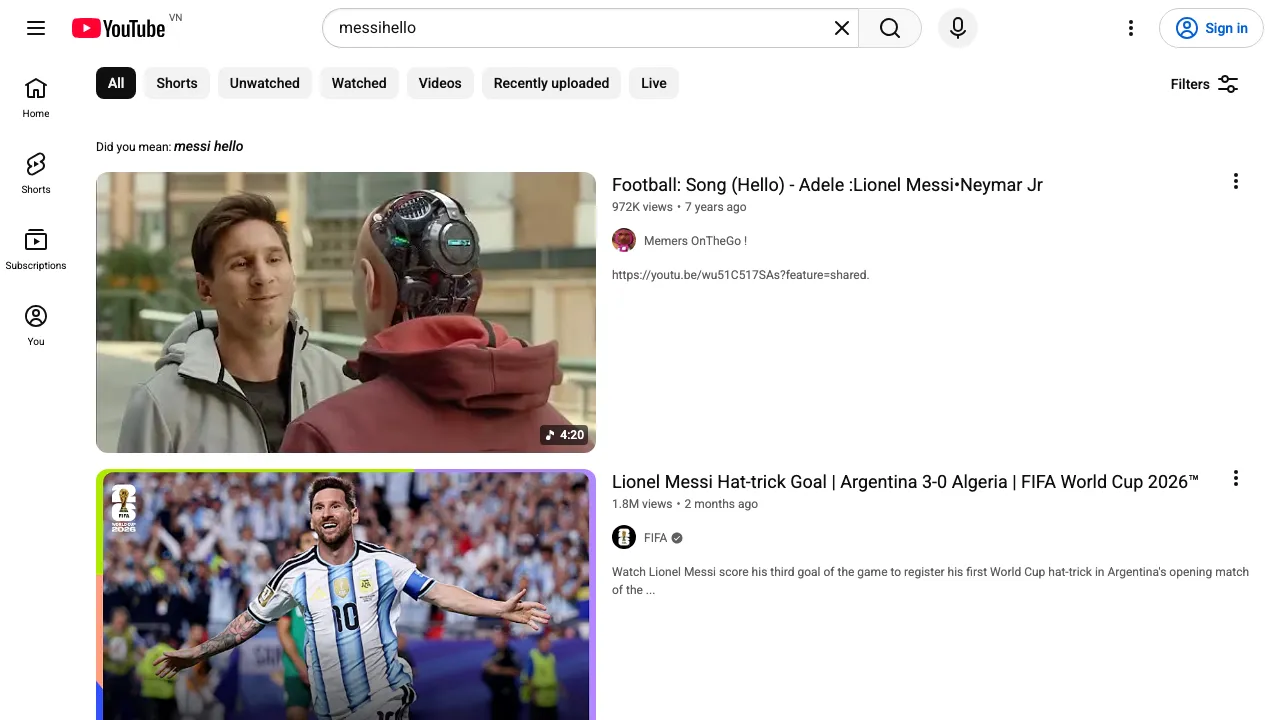The width and height of the screenshot is (1280, 720).
Task: Open the top bar settings menu
Action: coord(1131,28)
